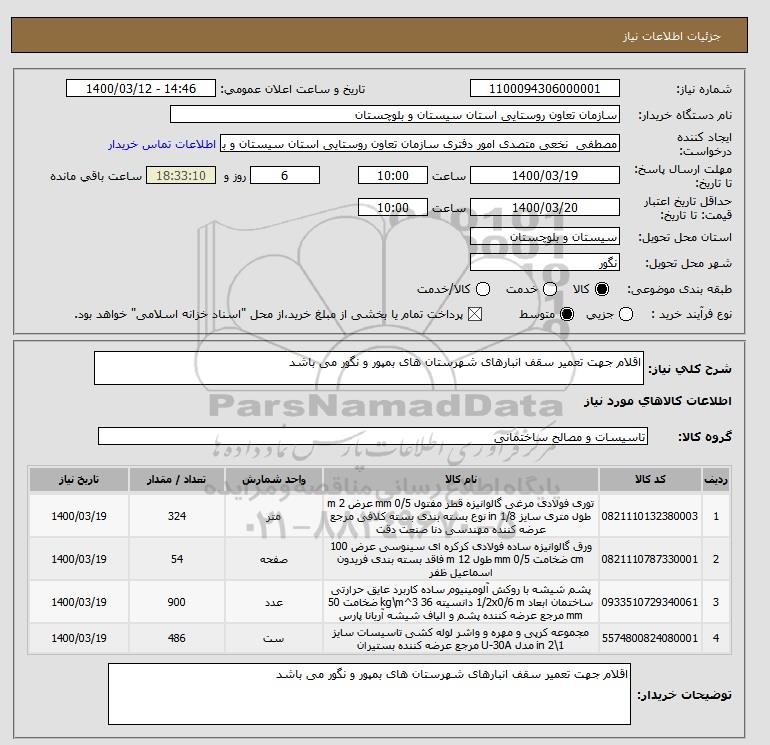Toggle the اسناد خزانه اسلامی payment checkbox

point(475,314)
